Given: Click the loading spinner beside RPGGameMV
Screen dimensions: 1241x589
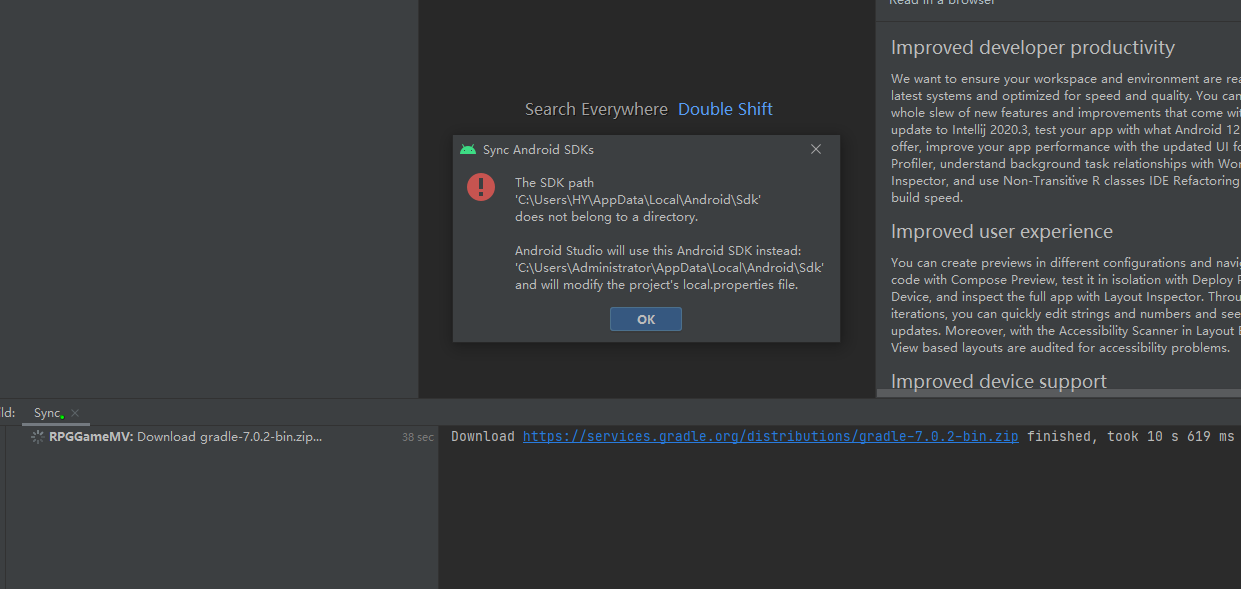Looking at the screenshot, I should pyautogui.click(x=38, y=437).
